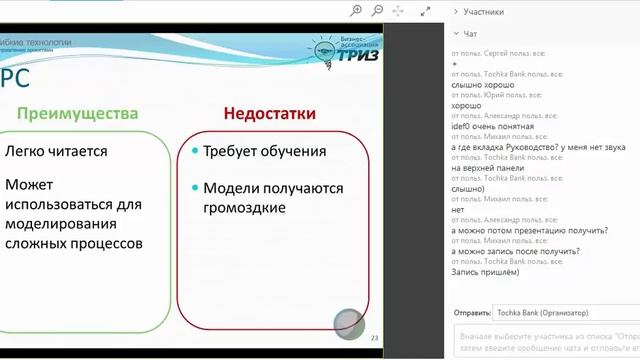640x360 pixels.
Task: Click the bullet 'Требует обучения'
Action: coord(264,151)
